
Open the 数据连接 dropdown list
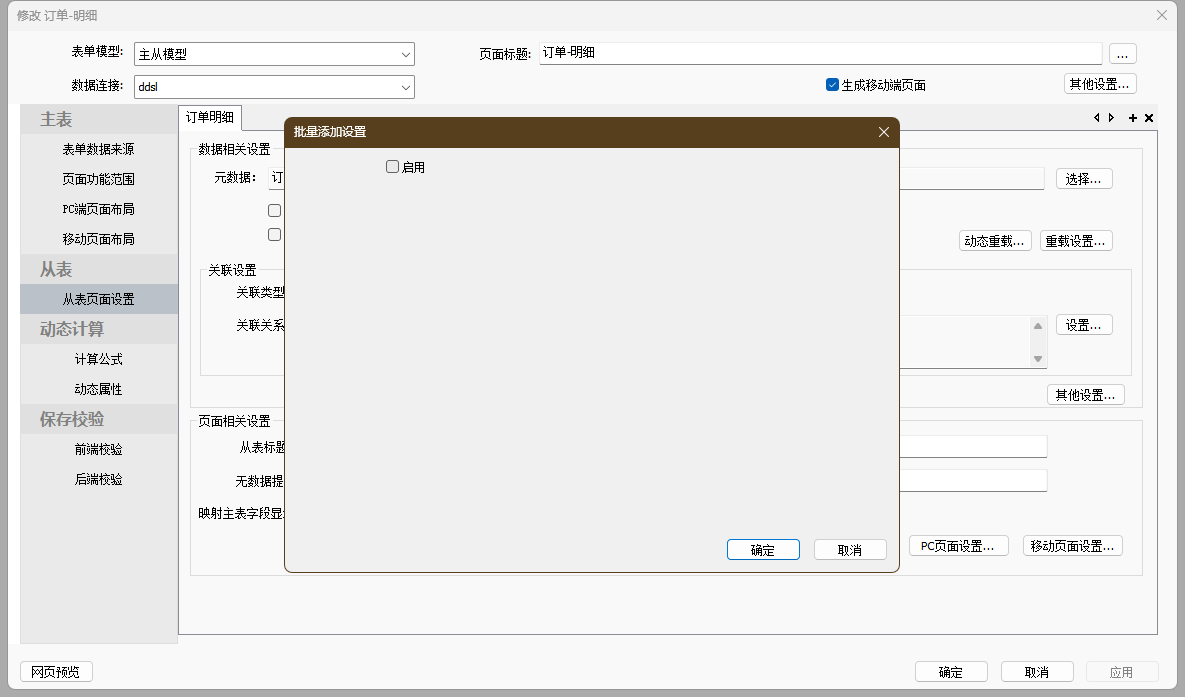point(406,87)
